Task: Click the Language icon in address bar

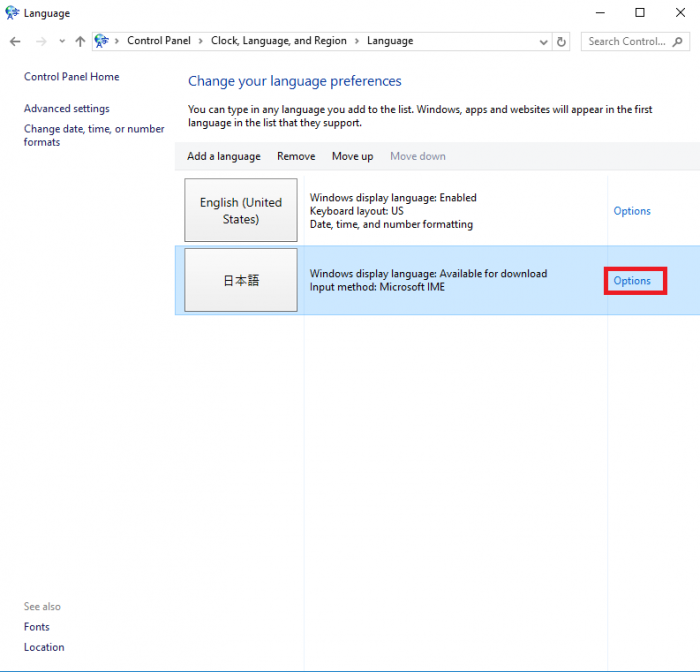Action: (x=101, y=41)
